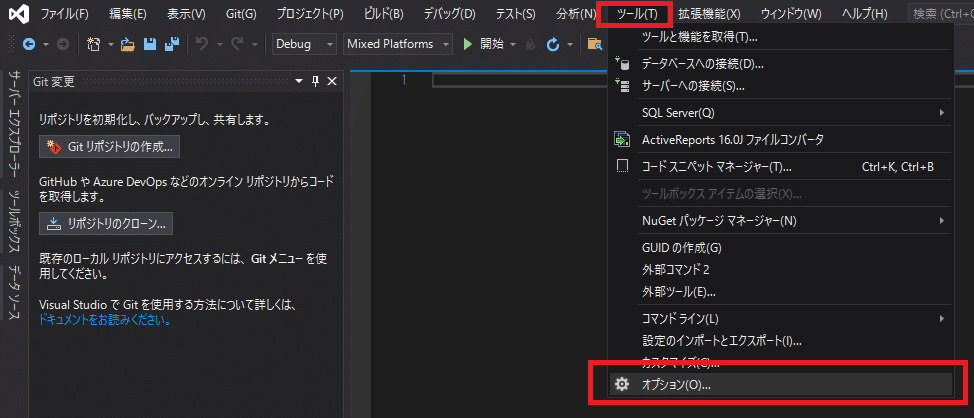Open the サーバー エクスプローラー side tab
The width and height of the screenshot is (974, 418).
point(15,123)
